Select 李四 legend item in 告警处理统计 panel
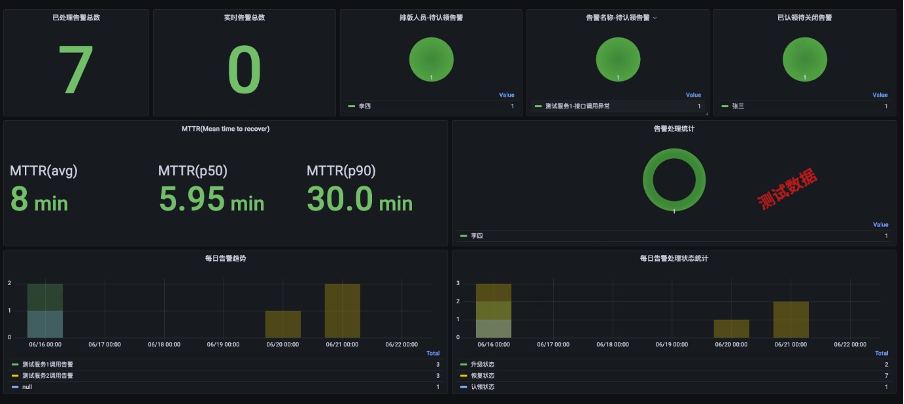Viewport: 904px width, 404px height. (477, 236)
